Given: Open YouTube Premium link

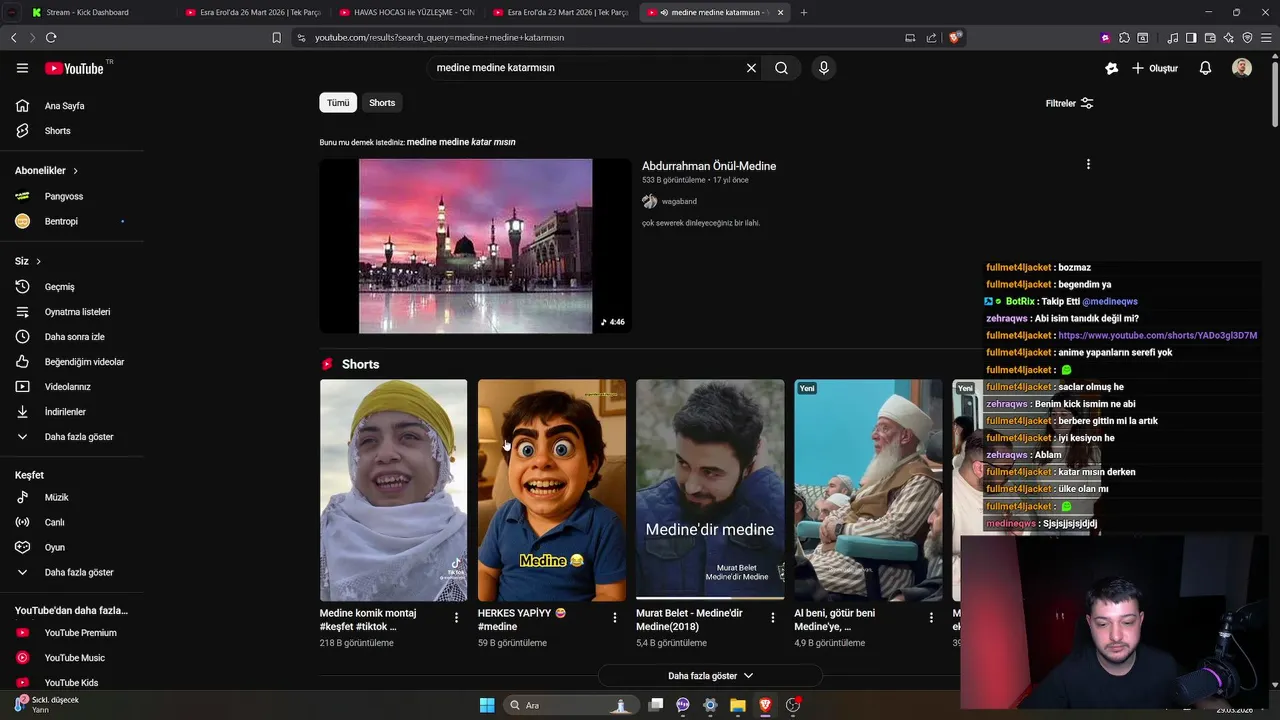Looking at the screenshot, I should 80,633.
